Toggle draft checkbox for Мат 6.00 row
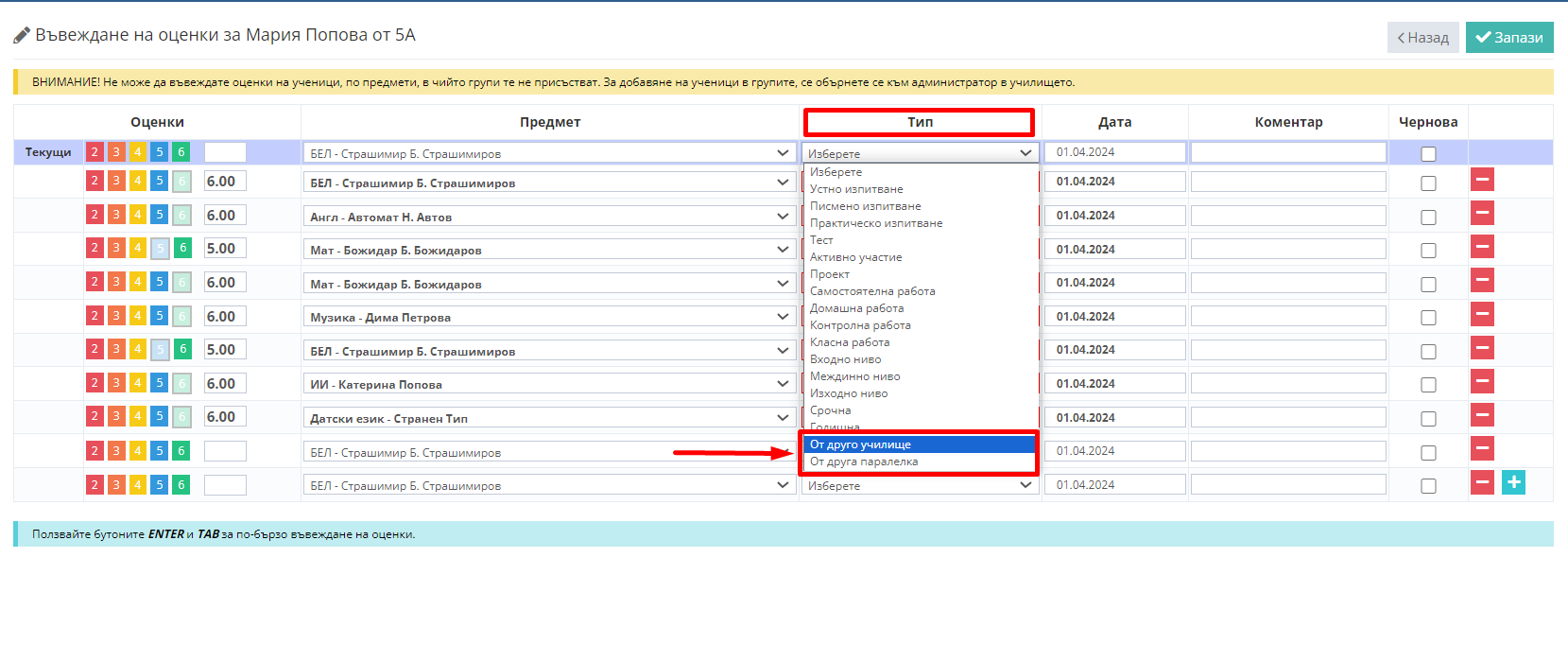1568x662 pixels. click(x=1428, y=285)
